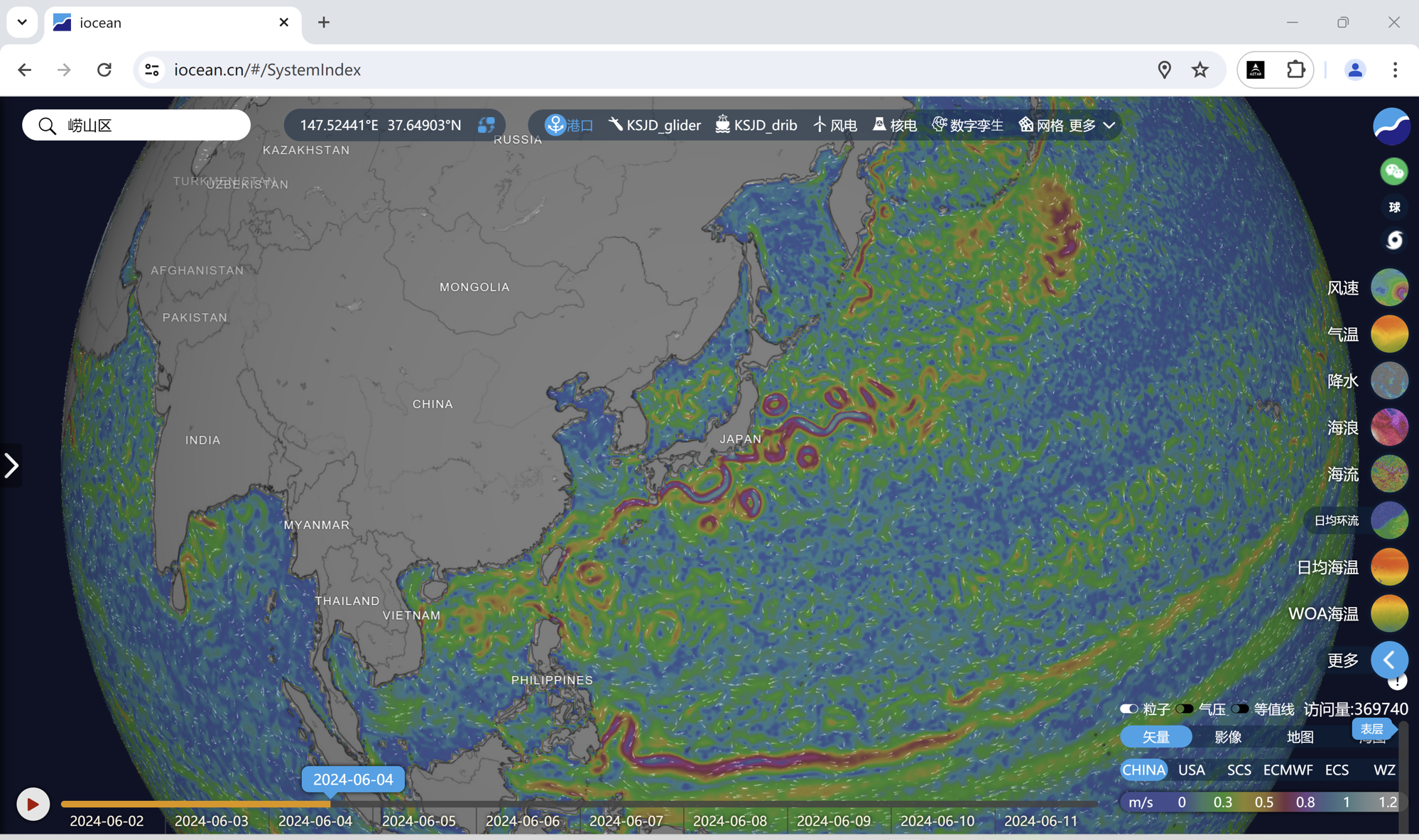
Task: Click the search magnifier icon
Action: point(47,126)
